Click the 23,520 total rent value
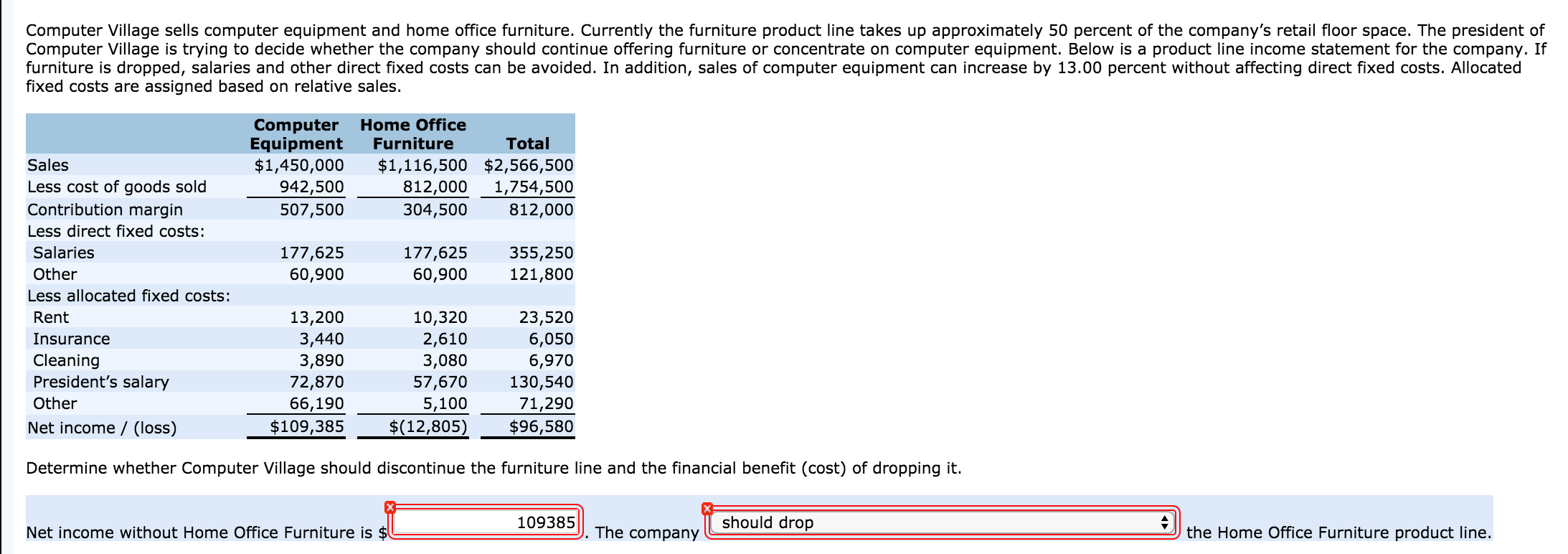 546,317
